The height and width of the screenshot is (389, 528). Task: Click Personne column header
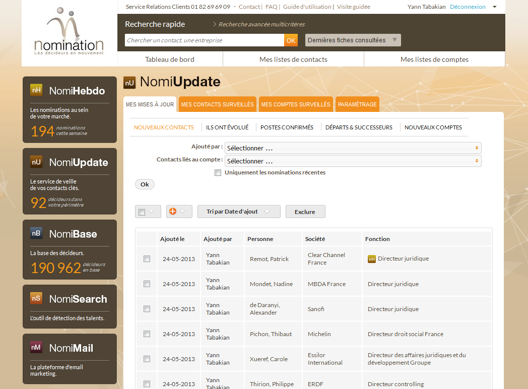click(260, 239)
